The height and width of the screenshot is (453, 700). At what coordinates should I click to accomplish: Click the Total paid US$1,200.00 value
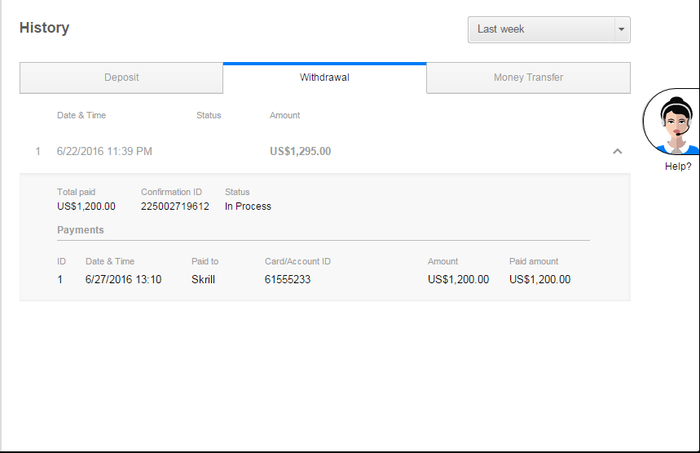click(x=86, y=206)
